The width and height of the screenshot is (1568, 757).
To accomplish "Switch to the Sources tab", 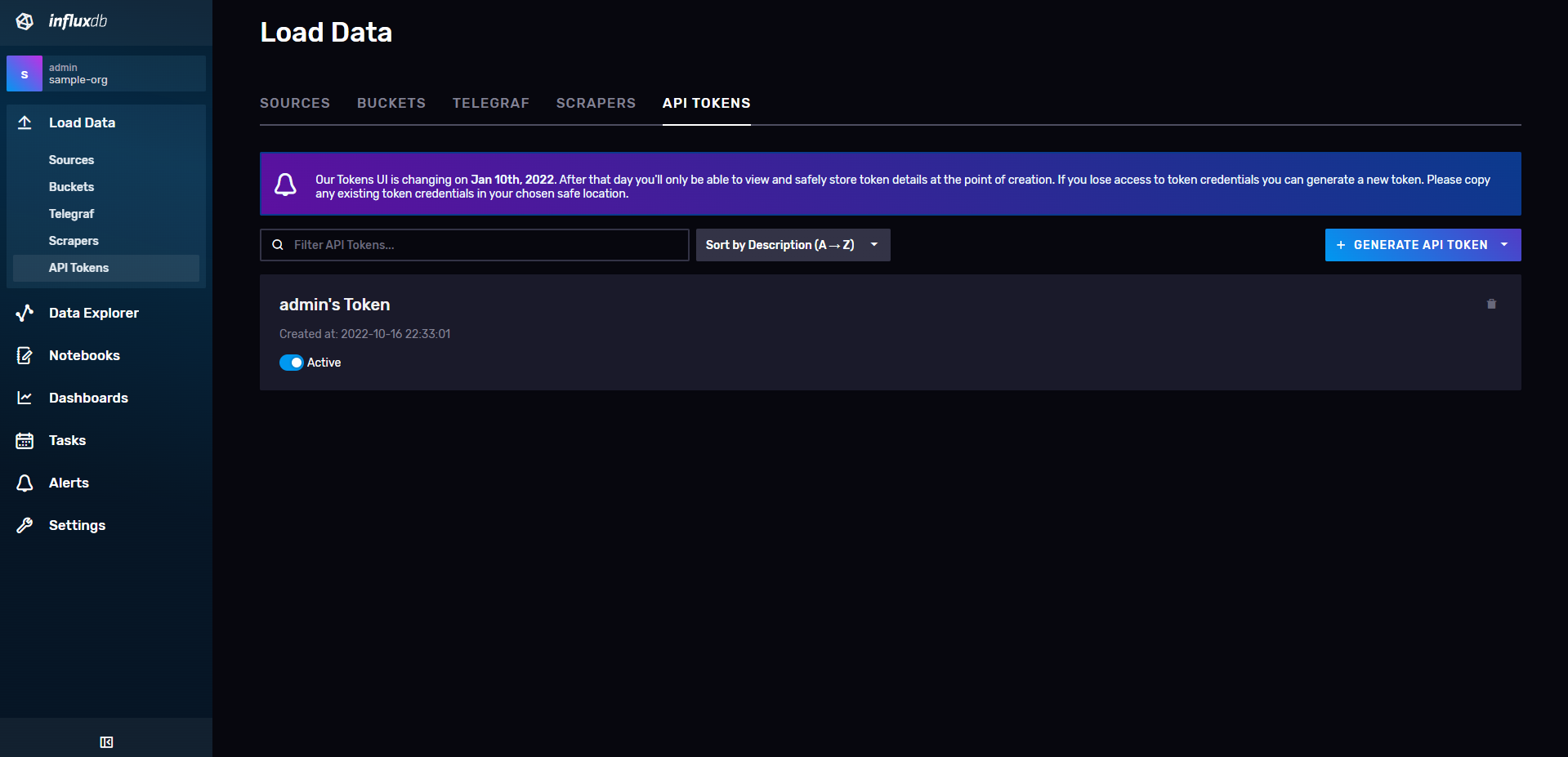I will tap(294, 103).
